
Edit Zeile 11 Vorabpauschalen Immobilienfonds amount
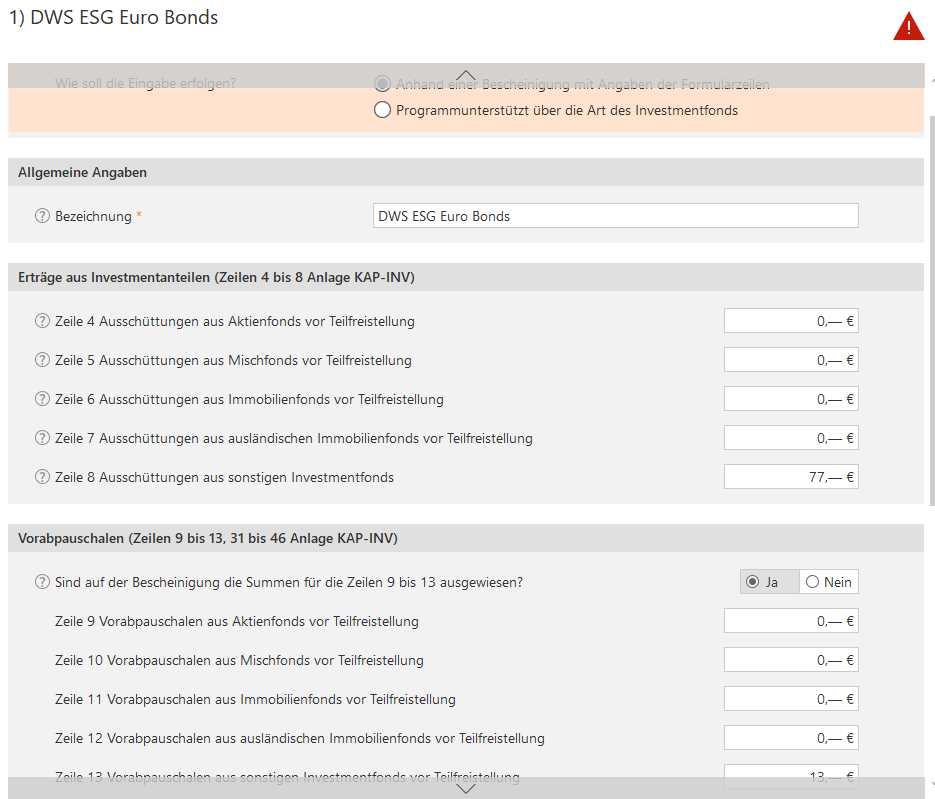[x=791, y=699]
